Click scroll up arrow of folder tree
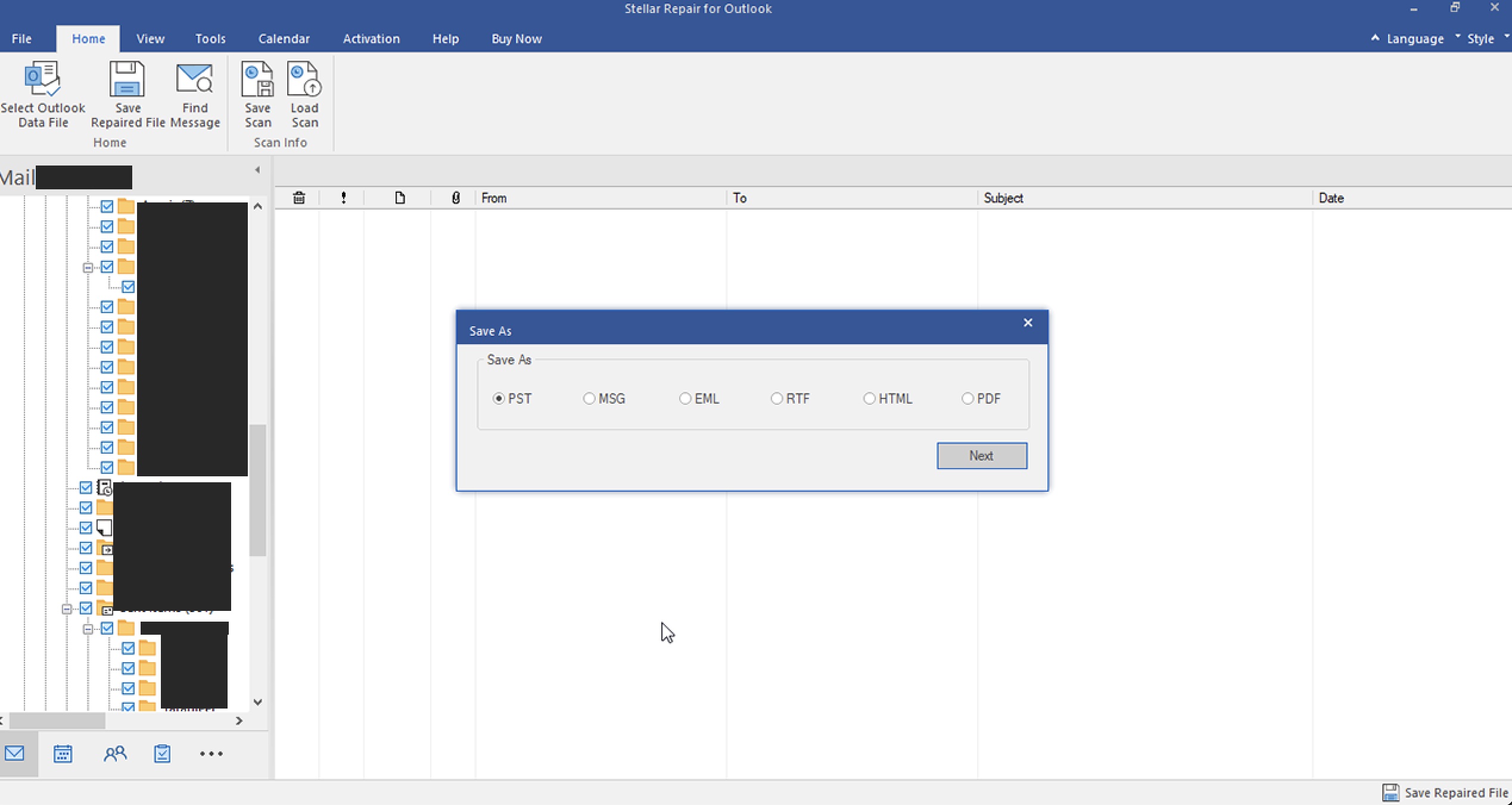The width and height of the screenshot is (1512, 805). click(257, 207)
